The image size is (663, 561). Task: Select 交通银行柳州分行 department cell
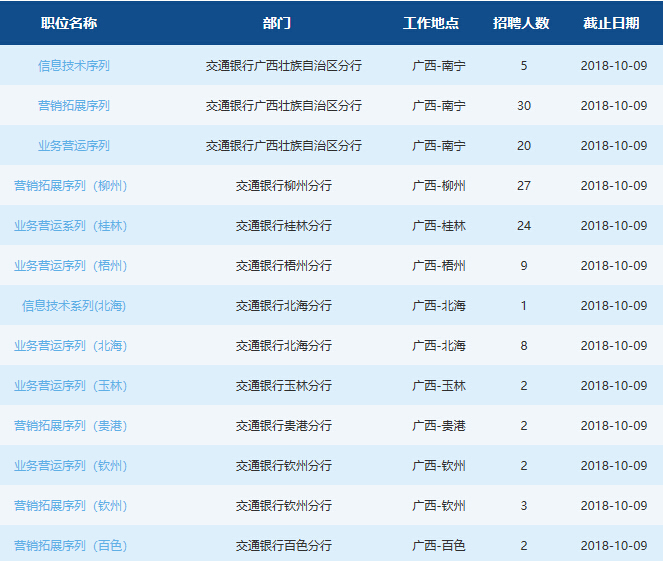pyautogui.click(x=284, y=186)
